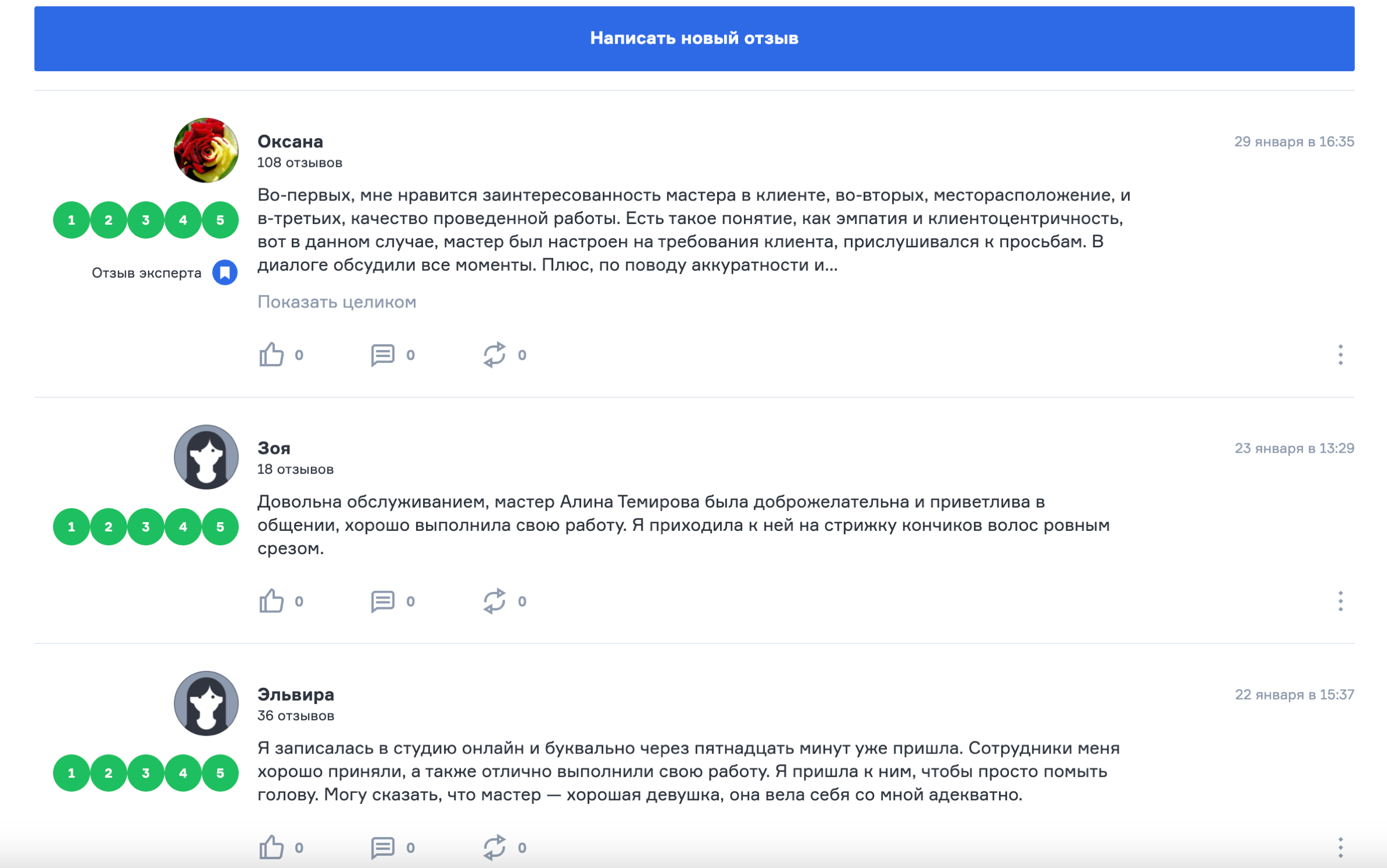Like Elvira's review with thumbs-up icon

point(271,846)
